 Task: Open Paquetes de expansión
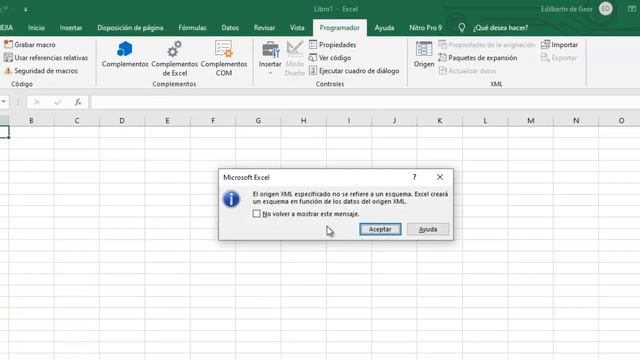tap(478, 58)
